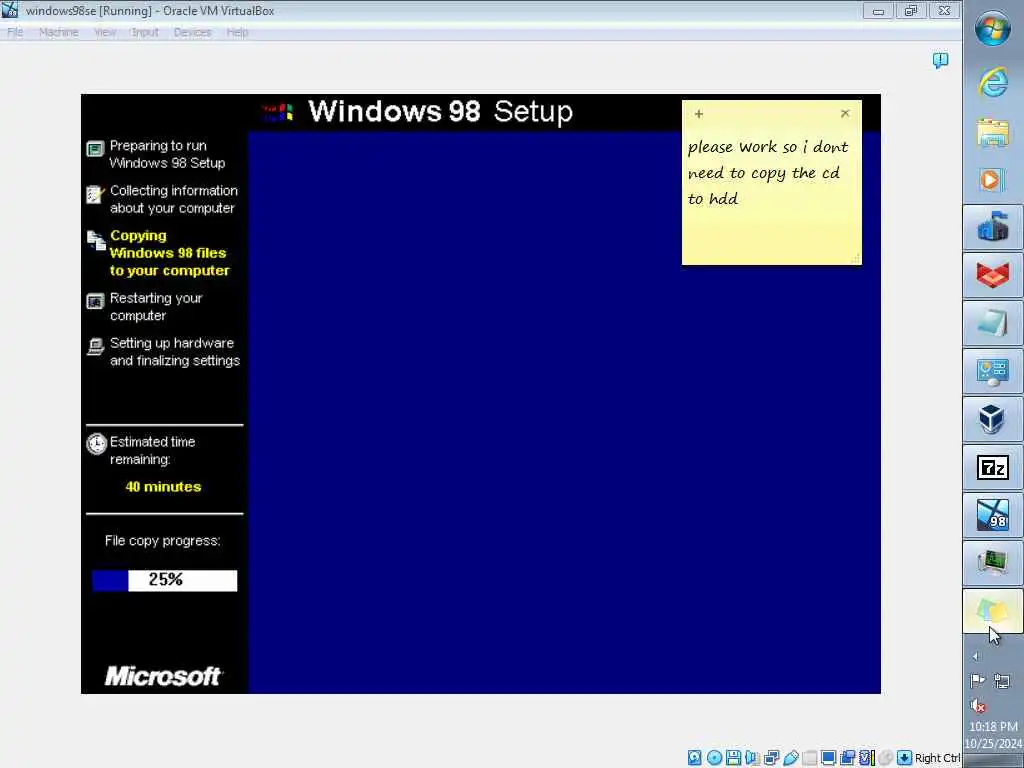This screenshot has height=768, width=1024.
Task: Switch to the Notepad taskbar button
Action: [993, 323]
